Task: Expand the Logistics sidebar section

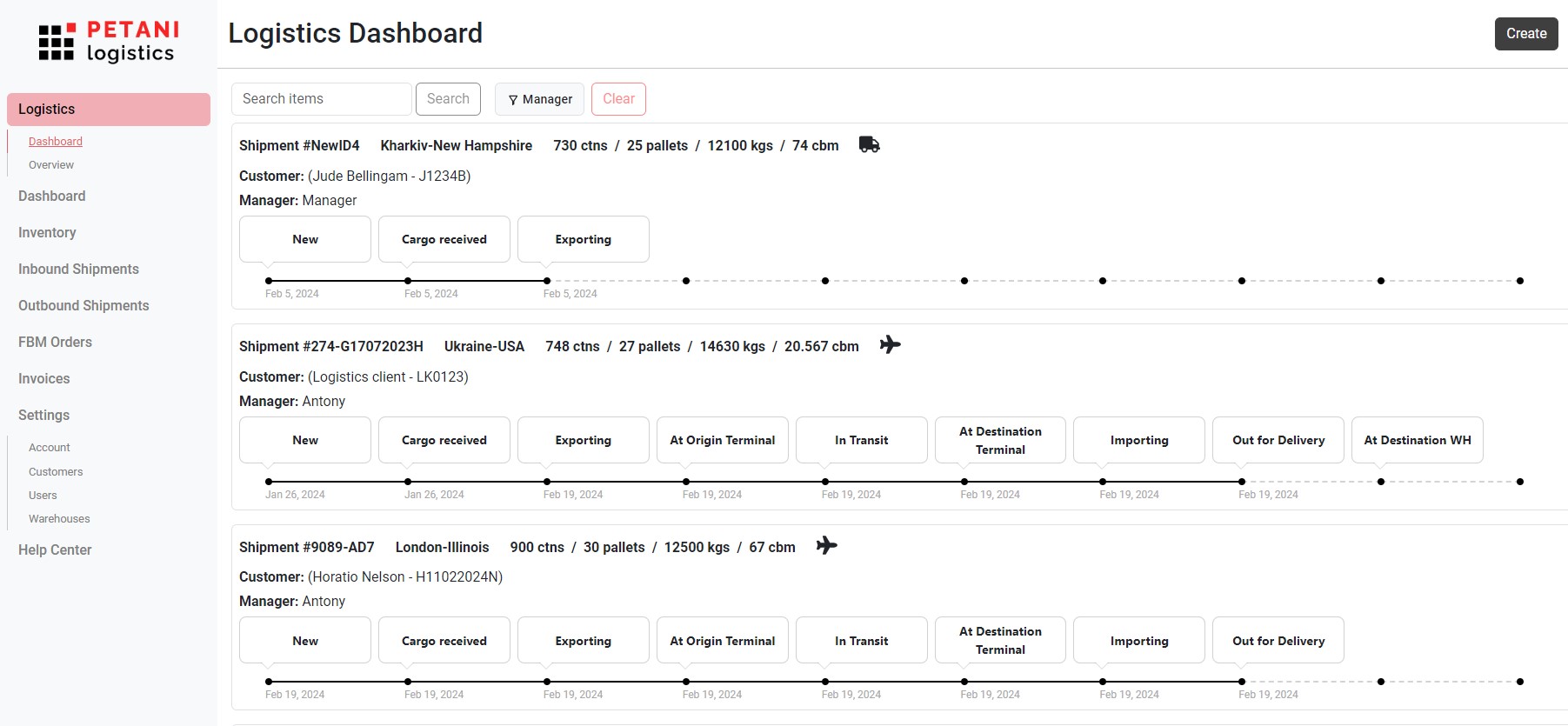Action: (108, 110)
